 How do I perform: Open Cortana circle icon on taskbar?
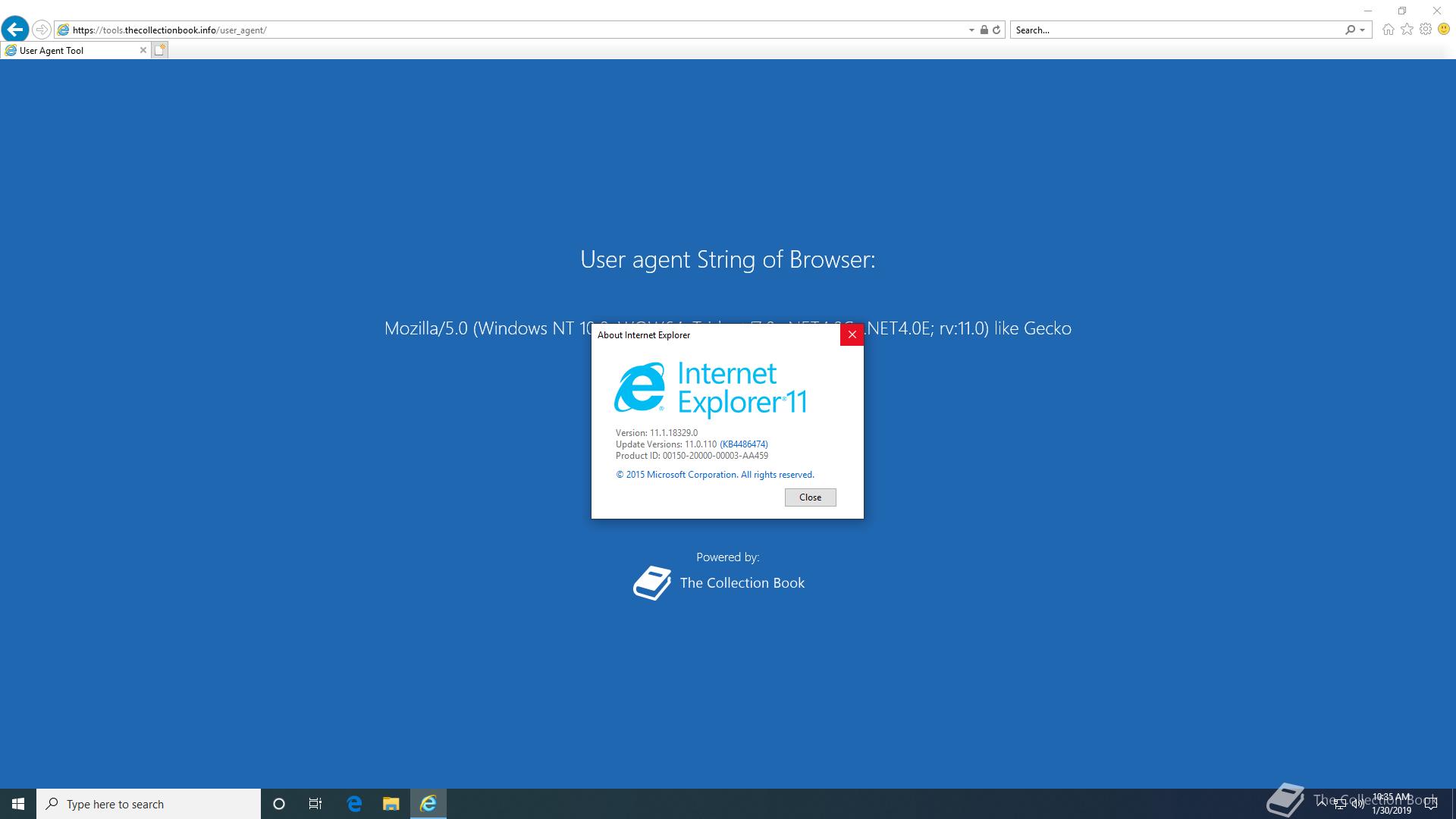coord(278,804)
